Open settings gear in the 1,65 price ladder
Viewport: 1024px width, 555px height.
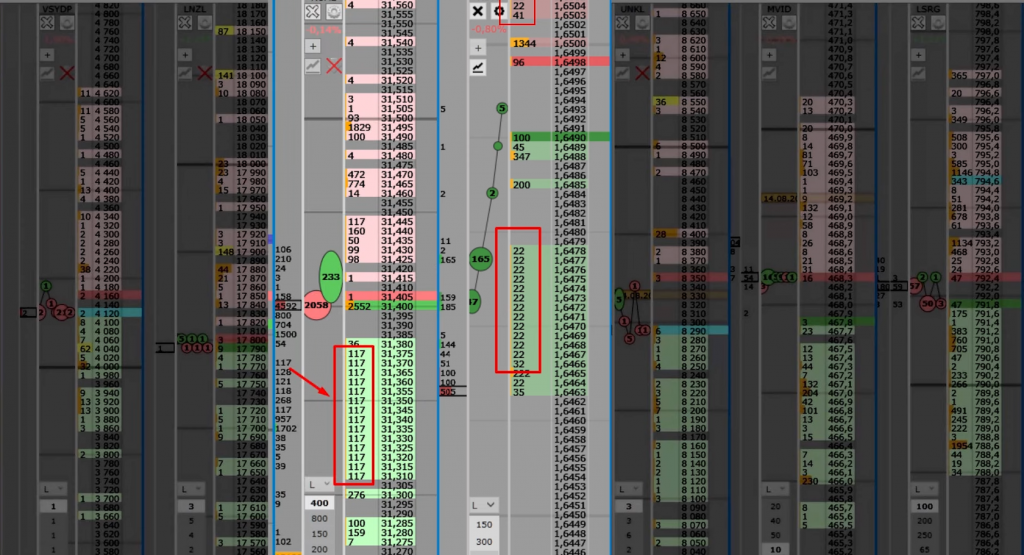[498, 11]
